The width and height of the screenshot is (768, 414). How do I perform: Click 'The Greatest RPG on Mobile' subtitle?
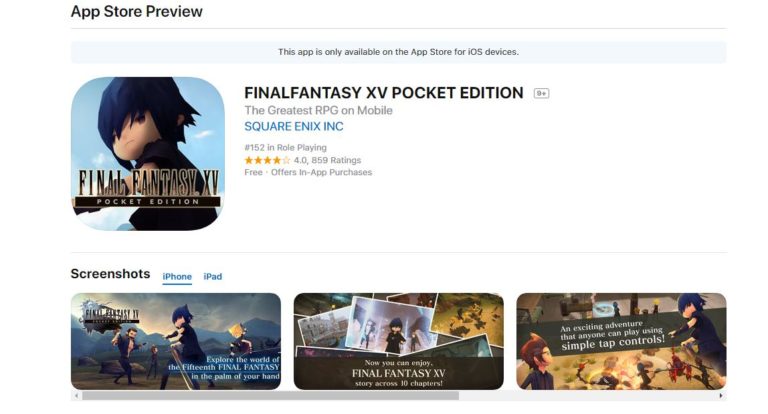(318, 111)
